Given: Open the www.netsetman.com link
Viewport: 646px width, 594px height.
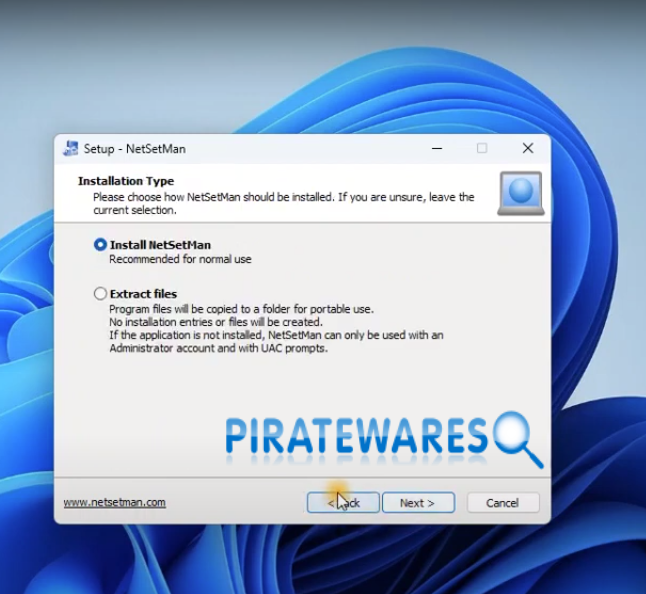Looking at the screenshot, I should point(115,503).
